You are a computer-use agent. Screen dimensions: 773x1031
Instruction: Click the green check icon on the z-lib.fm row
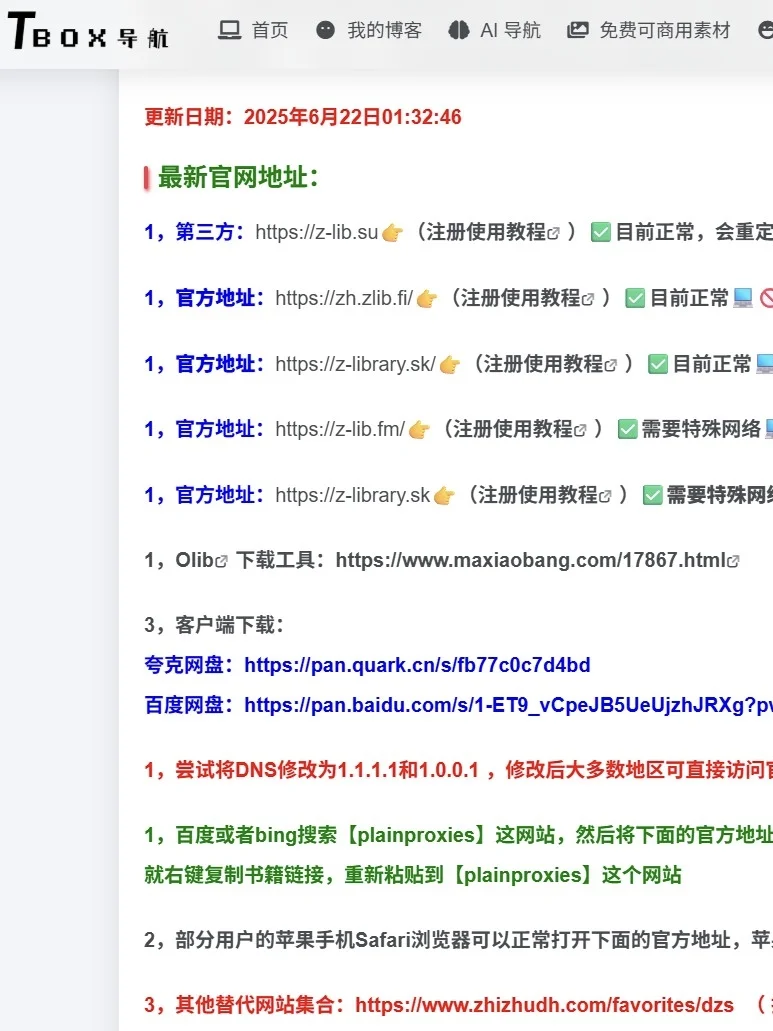(628, 429)
